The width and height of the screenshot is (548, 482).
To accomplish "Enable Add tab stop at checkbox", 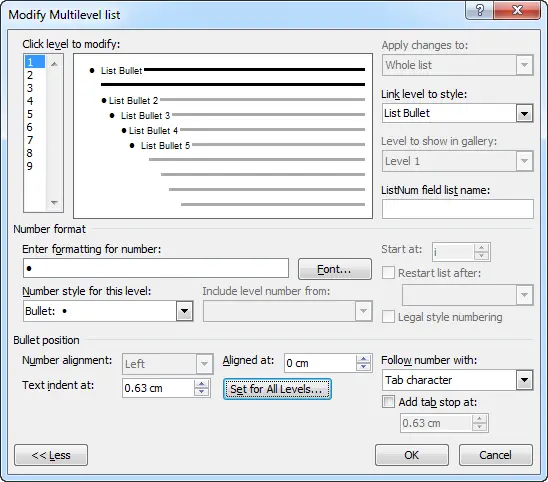I will coord(388,402).
